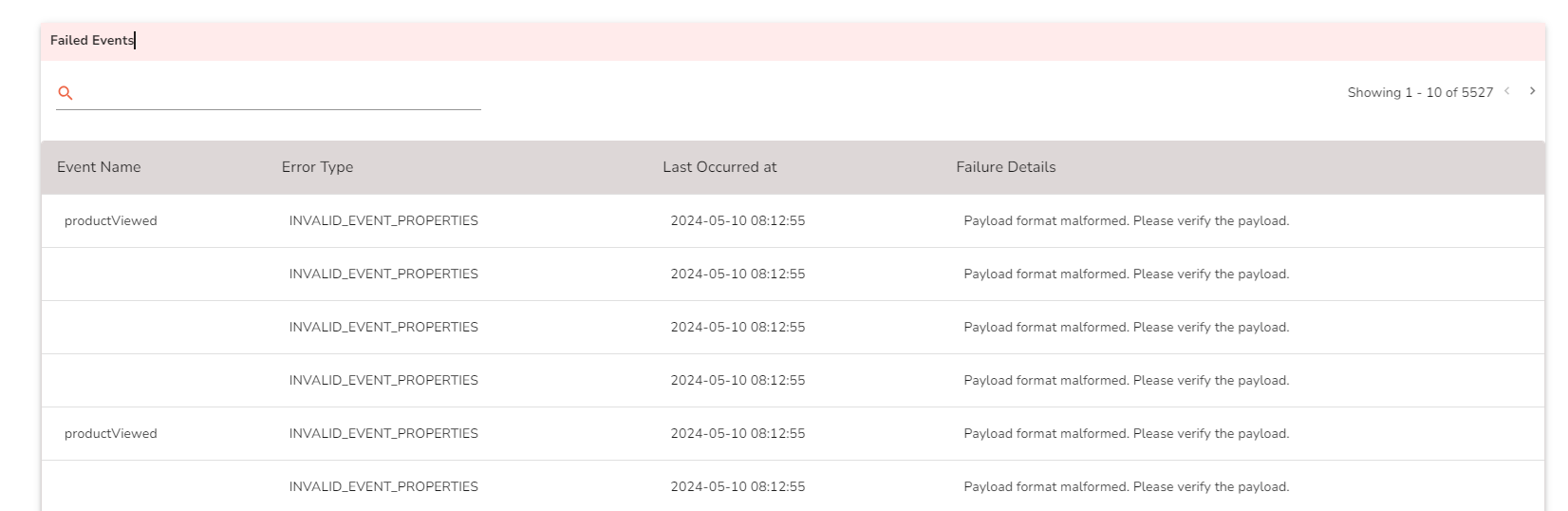Select the productViewed event in fifth row
The width and height of the screenshot is (1568, 511).
point(111,434)
